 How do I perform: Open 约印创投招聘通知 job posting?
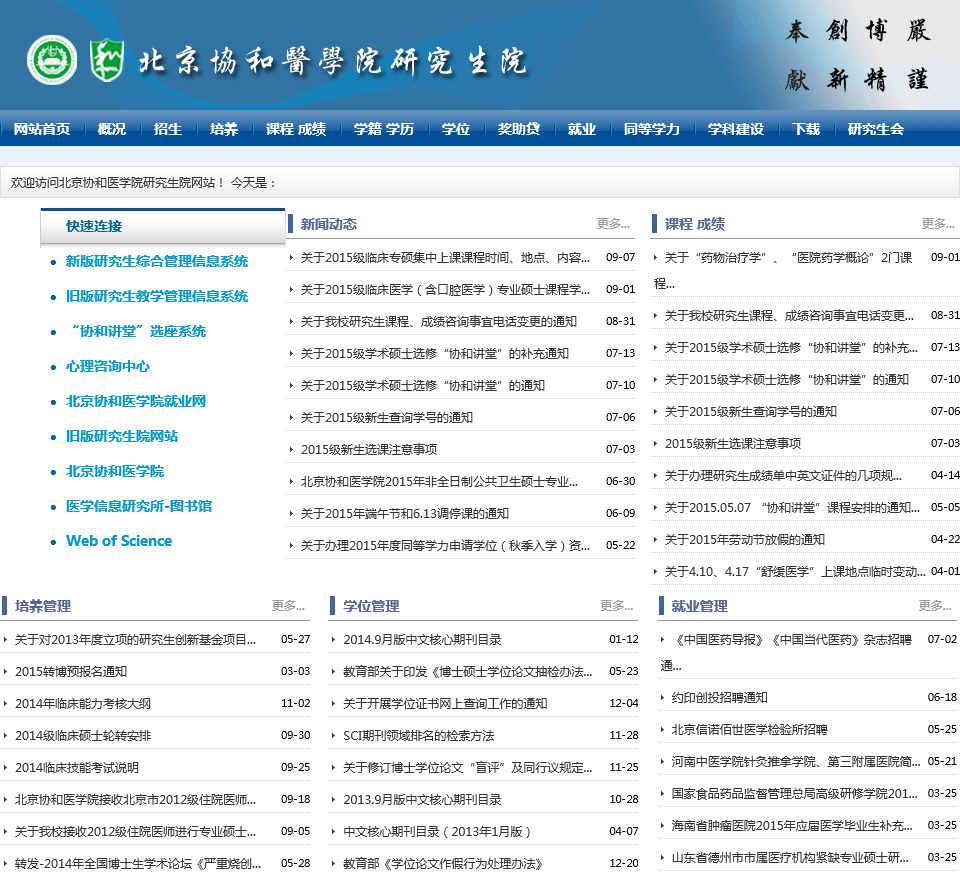coord(719,698)
